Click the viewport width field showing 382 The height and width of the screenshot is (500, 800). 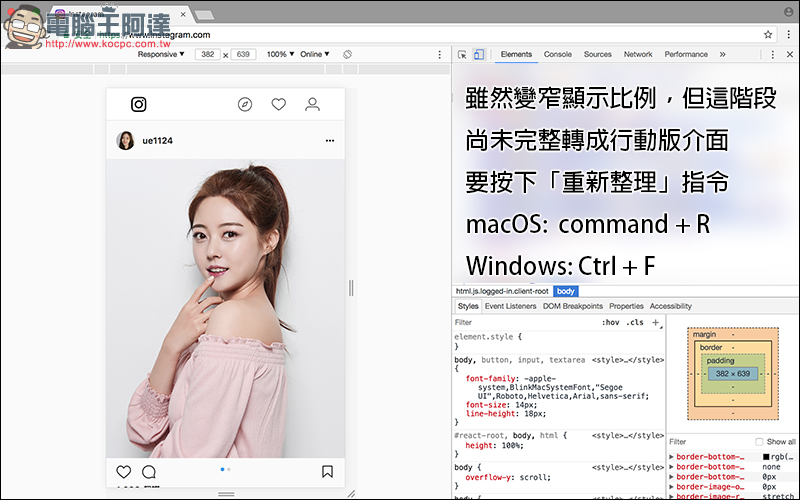(x=208, y=54)
